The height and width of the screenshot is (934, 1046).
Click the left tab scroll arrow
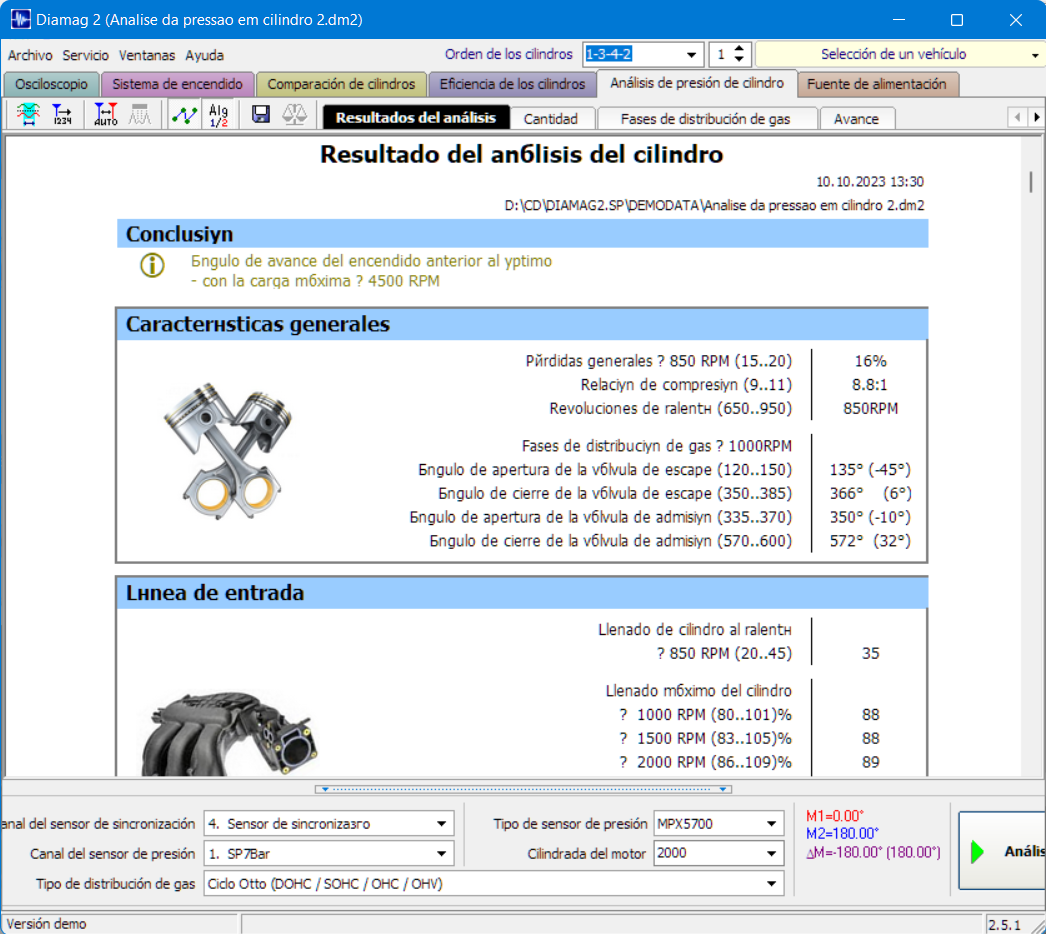[1017, 117]
